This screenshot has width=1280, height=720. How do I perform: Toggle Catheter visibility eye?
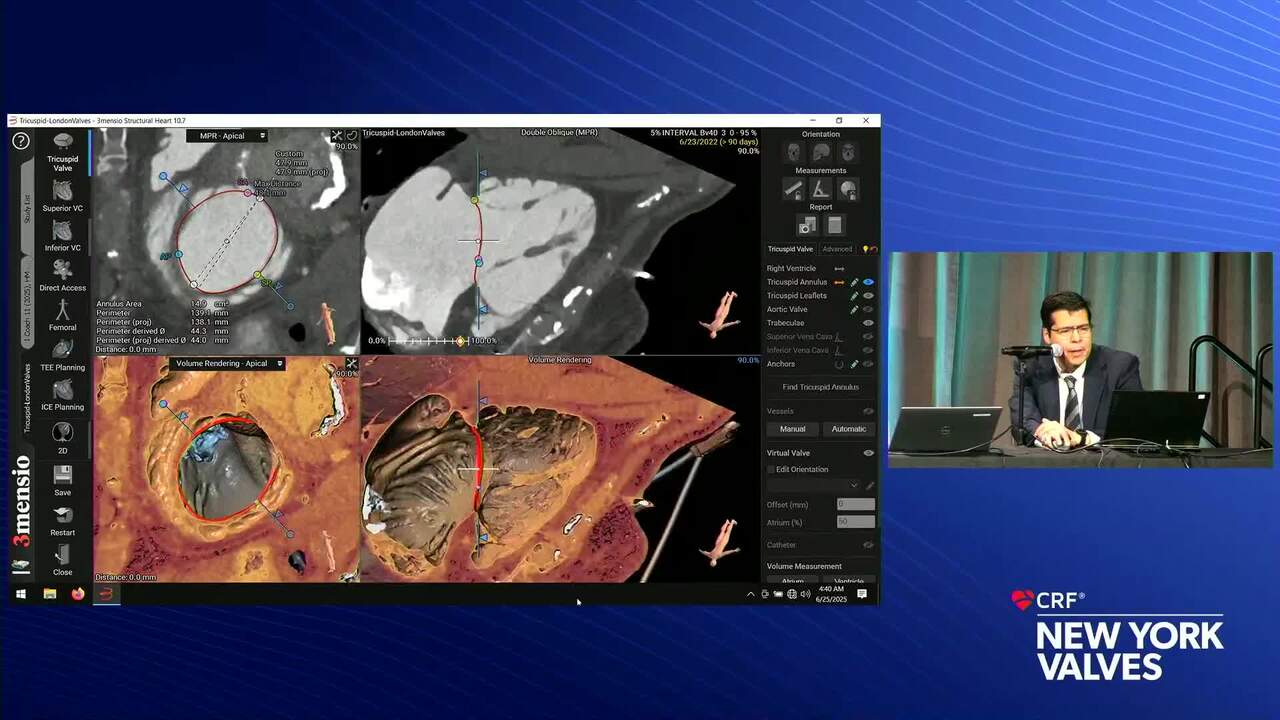868,545
